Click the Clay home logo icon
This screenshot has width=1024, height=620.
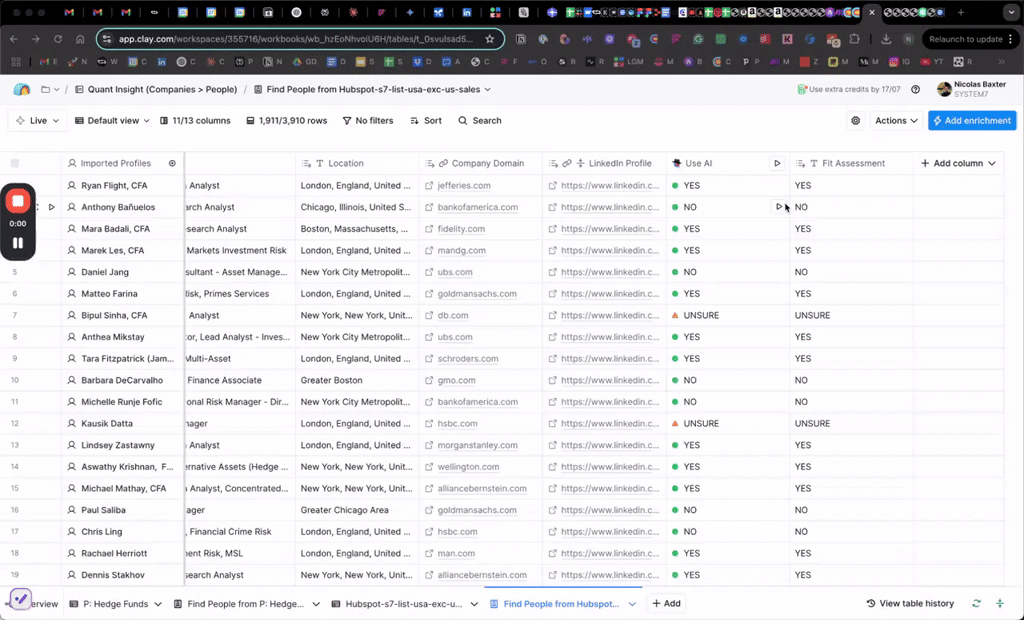tap(22, 90)
